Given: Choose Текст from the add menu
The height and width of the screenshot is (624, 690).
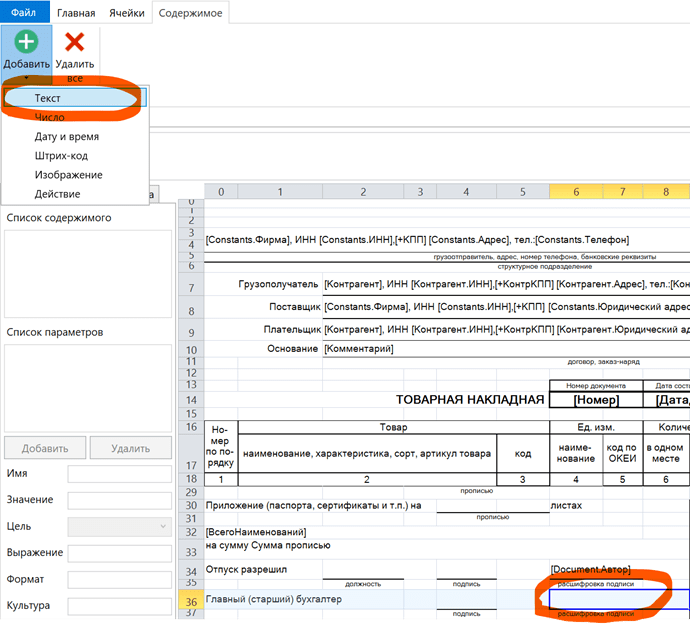Looking at the screenshot, I should point(74,98).
